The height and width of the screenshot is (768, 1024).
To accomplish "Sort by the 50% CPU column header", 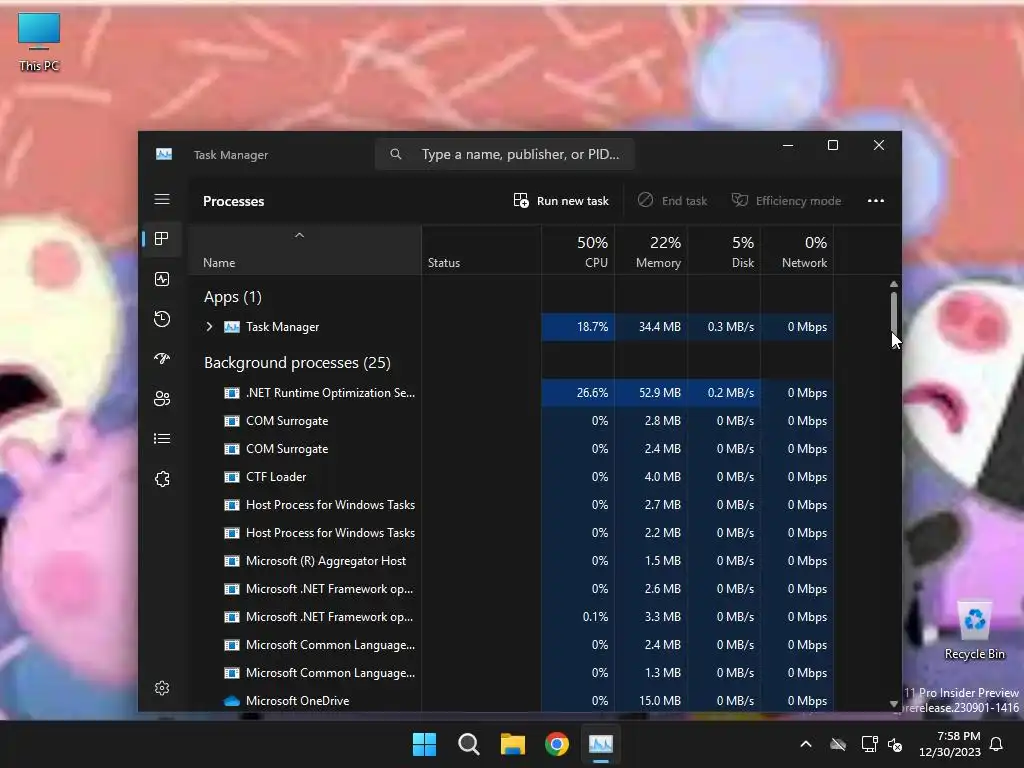I will (578, 251).
